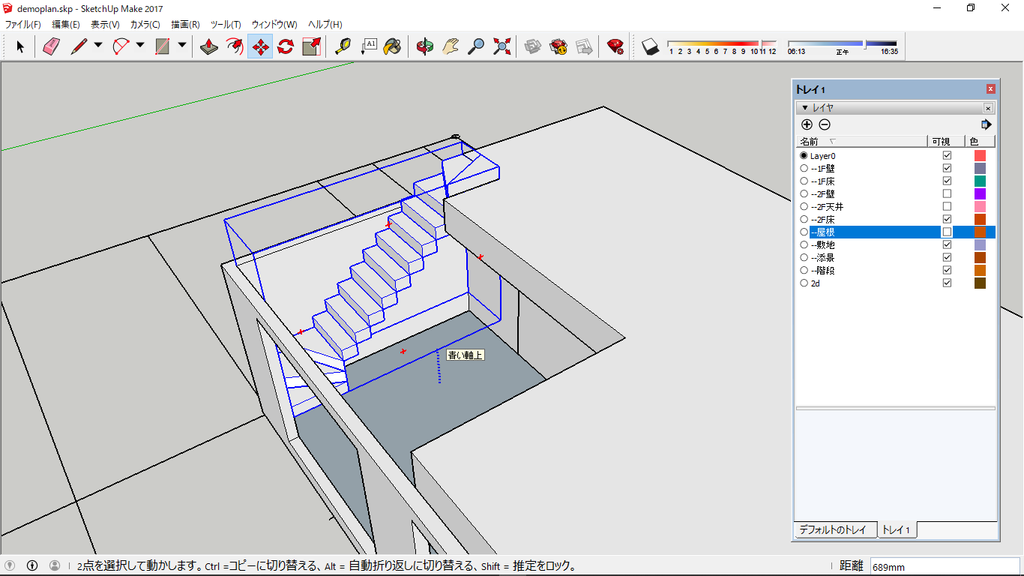Click the Send to LayOut icon
Image resolution: width=1024 pixels, height=576 pixels.
tap(584, 46)
